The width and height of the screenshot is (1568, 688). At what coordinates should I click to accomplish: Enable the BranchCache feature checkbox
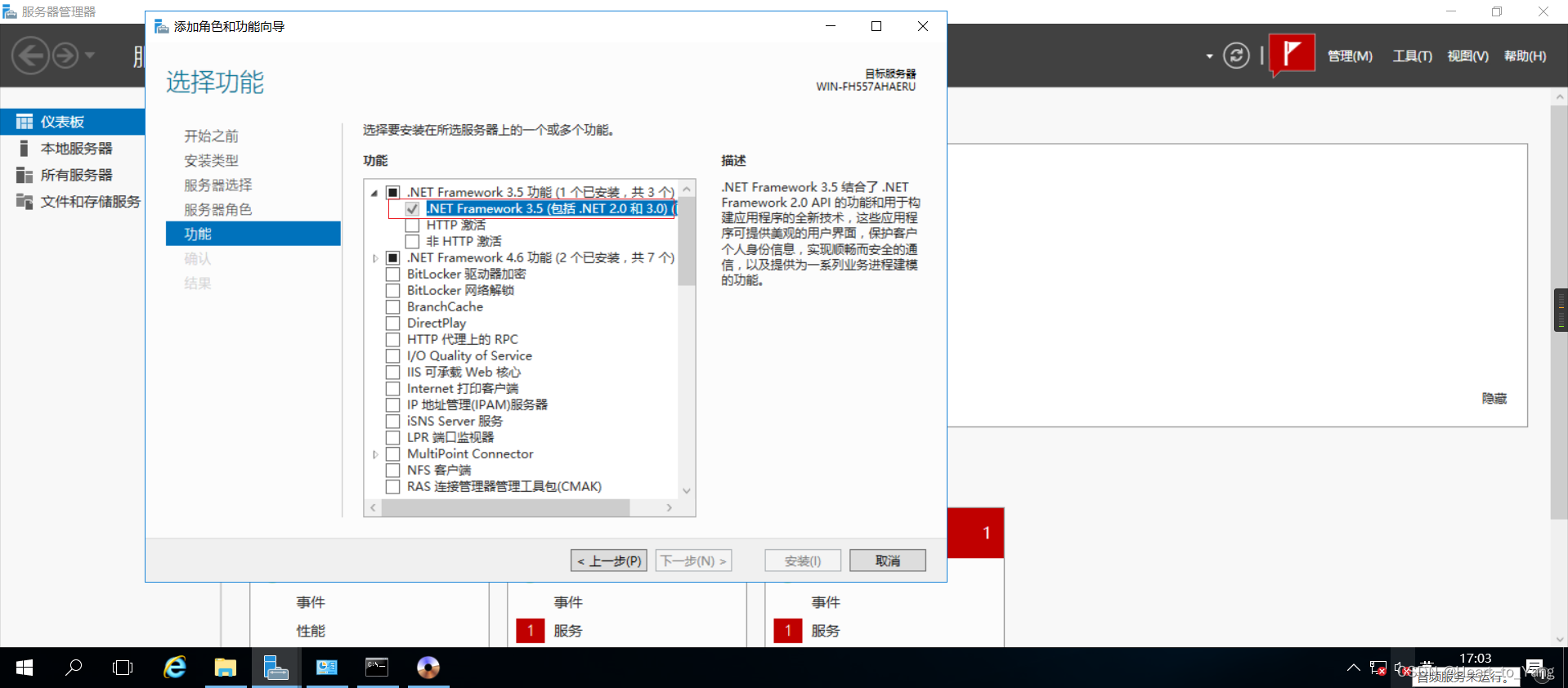pyautogui.click(x=392, y=306)
